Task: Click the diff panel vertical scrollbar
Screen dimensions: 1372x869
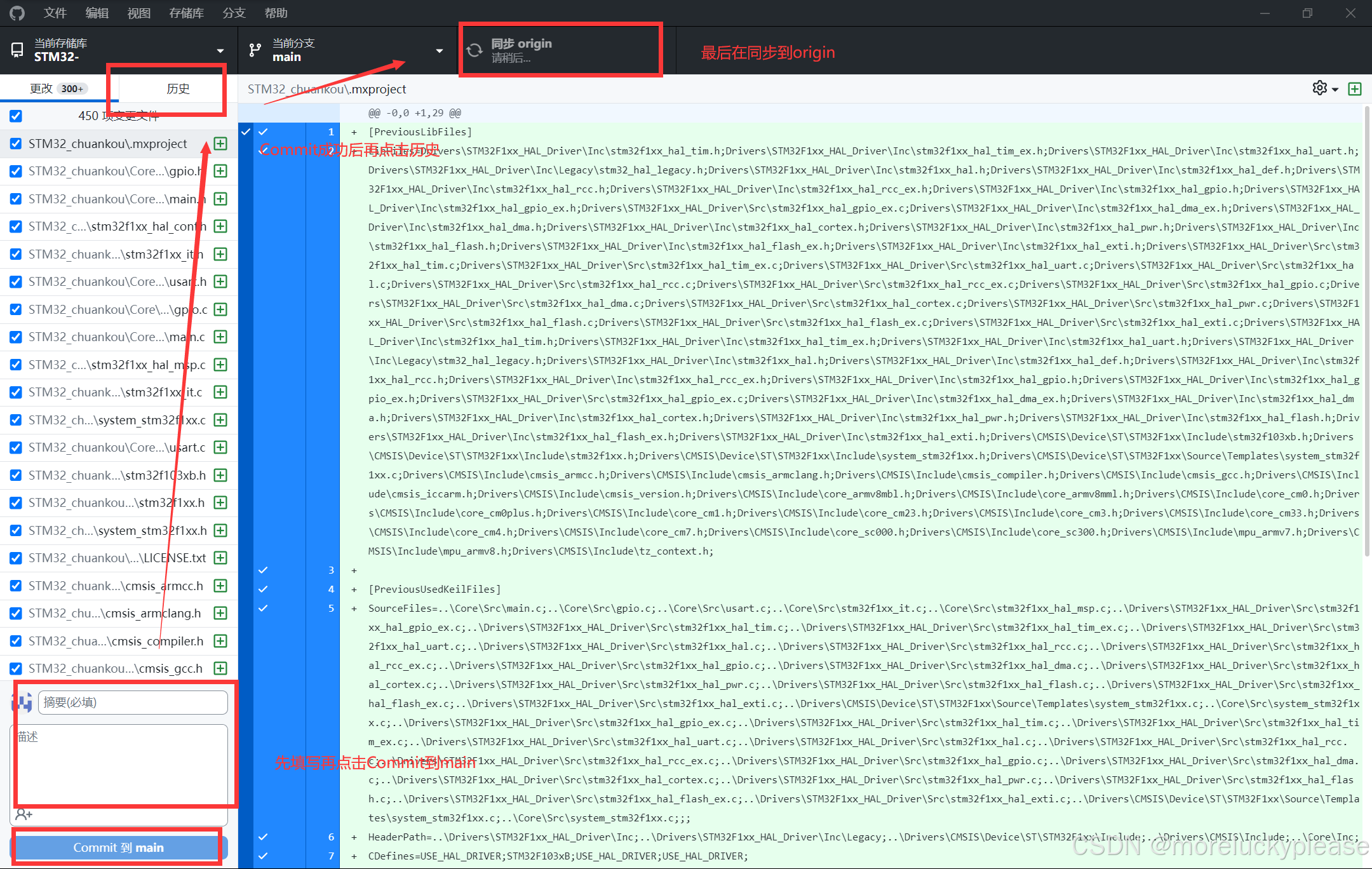Action: coord(1367,330)
